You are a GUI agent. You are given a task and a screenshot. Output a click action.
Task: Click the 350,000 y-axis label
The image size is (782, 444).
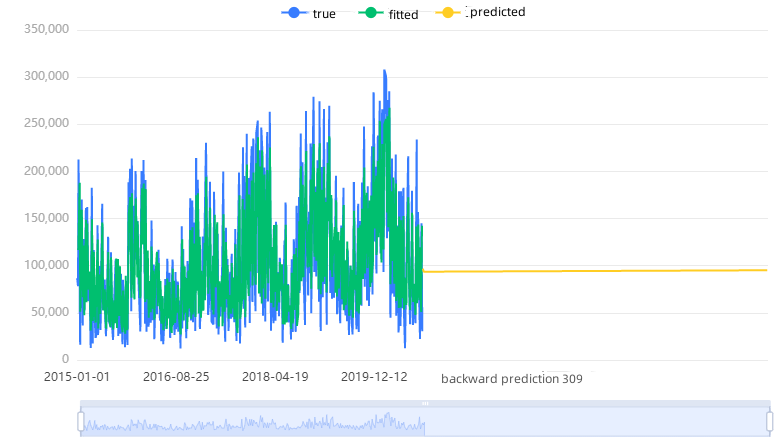point(46,29)
